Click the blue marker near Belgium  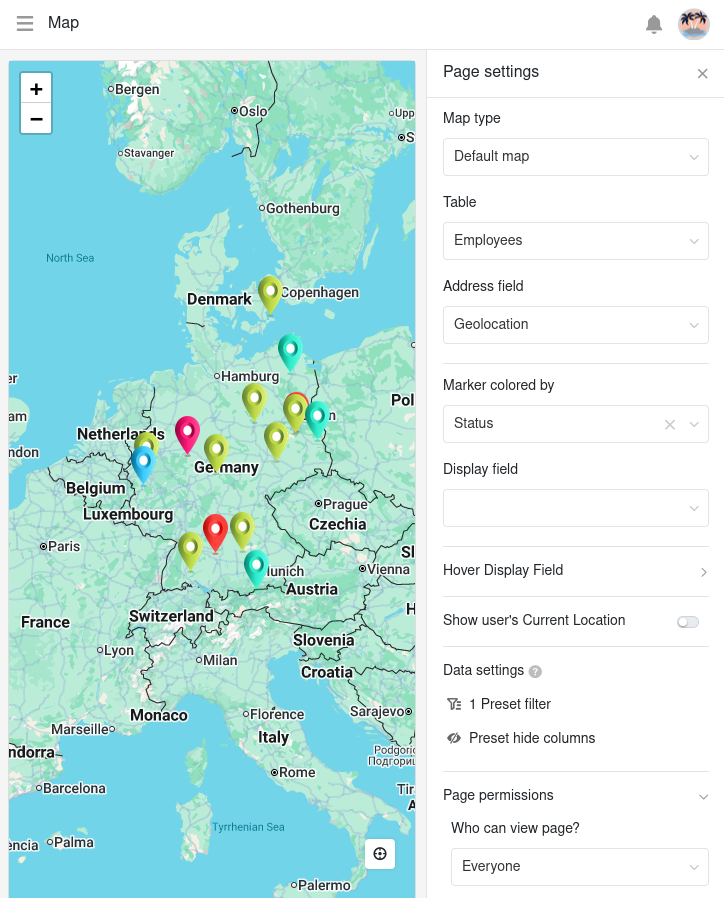143,462
